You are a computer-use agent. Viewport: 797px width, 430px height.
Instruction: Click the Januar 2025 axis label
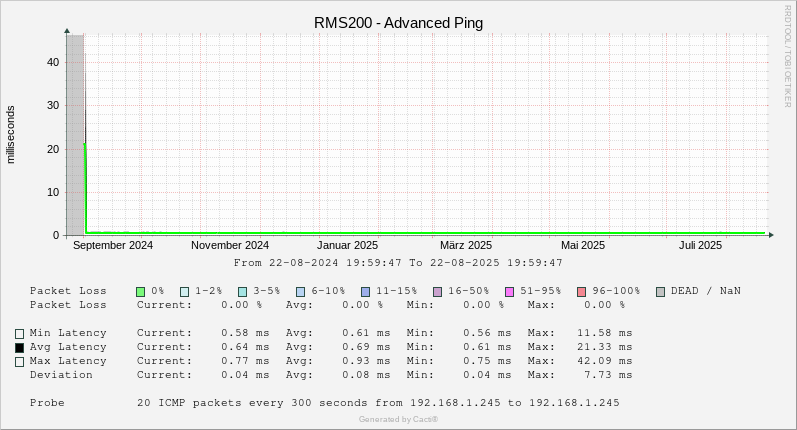click(347, 245)
